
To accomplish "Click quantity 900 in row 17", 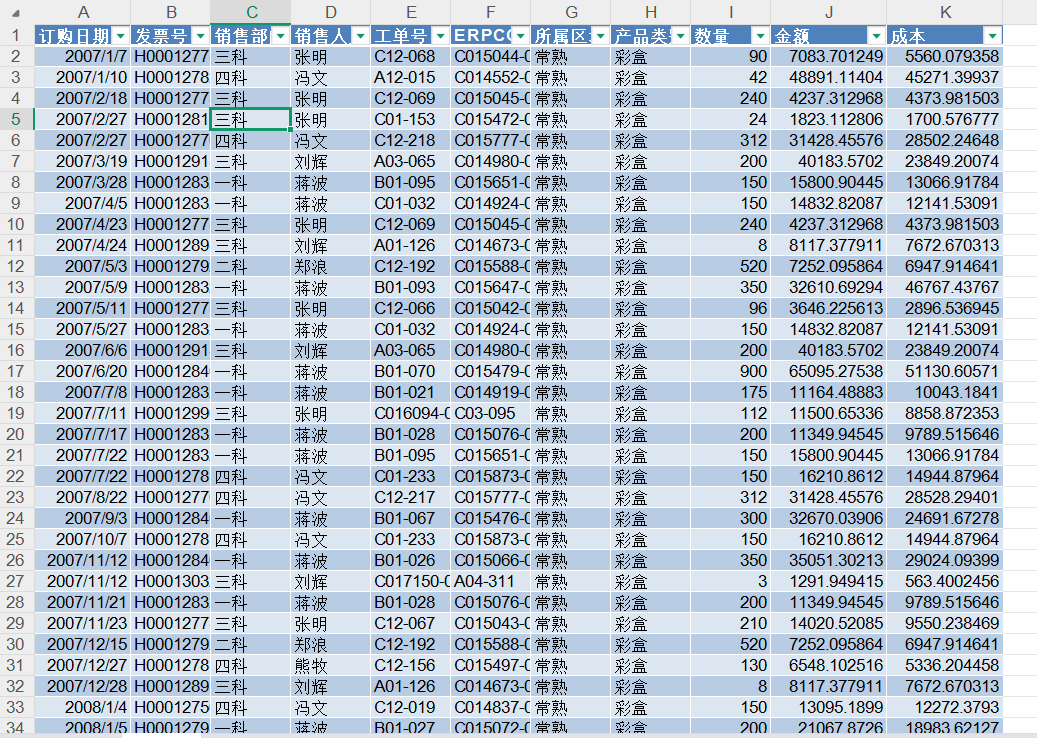I will (731, 372).
